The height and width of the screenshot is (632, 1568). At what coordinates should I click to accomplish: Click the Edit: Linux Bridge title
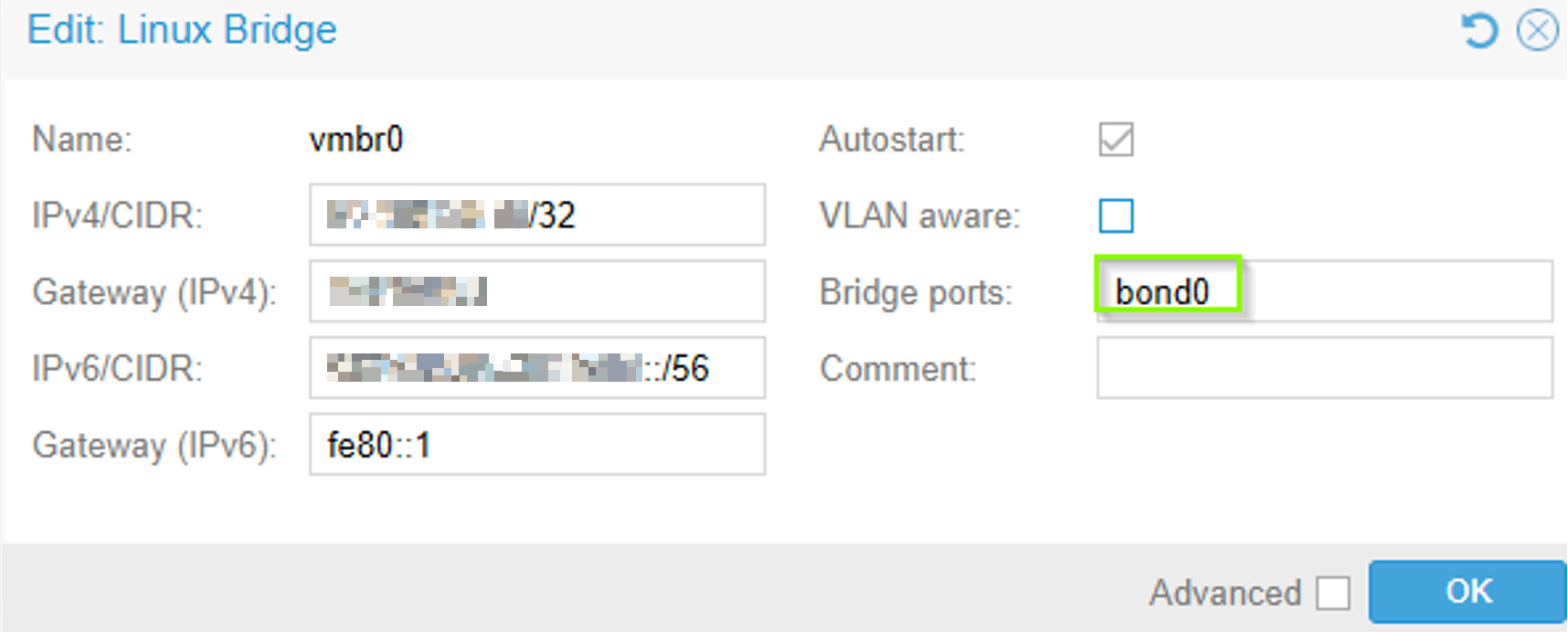pyautogui.click(x=182, y=28)
